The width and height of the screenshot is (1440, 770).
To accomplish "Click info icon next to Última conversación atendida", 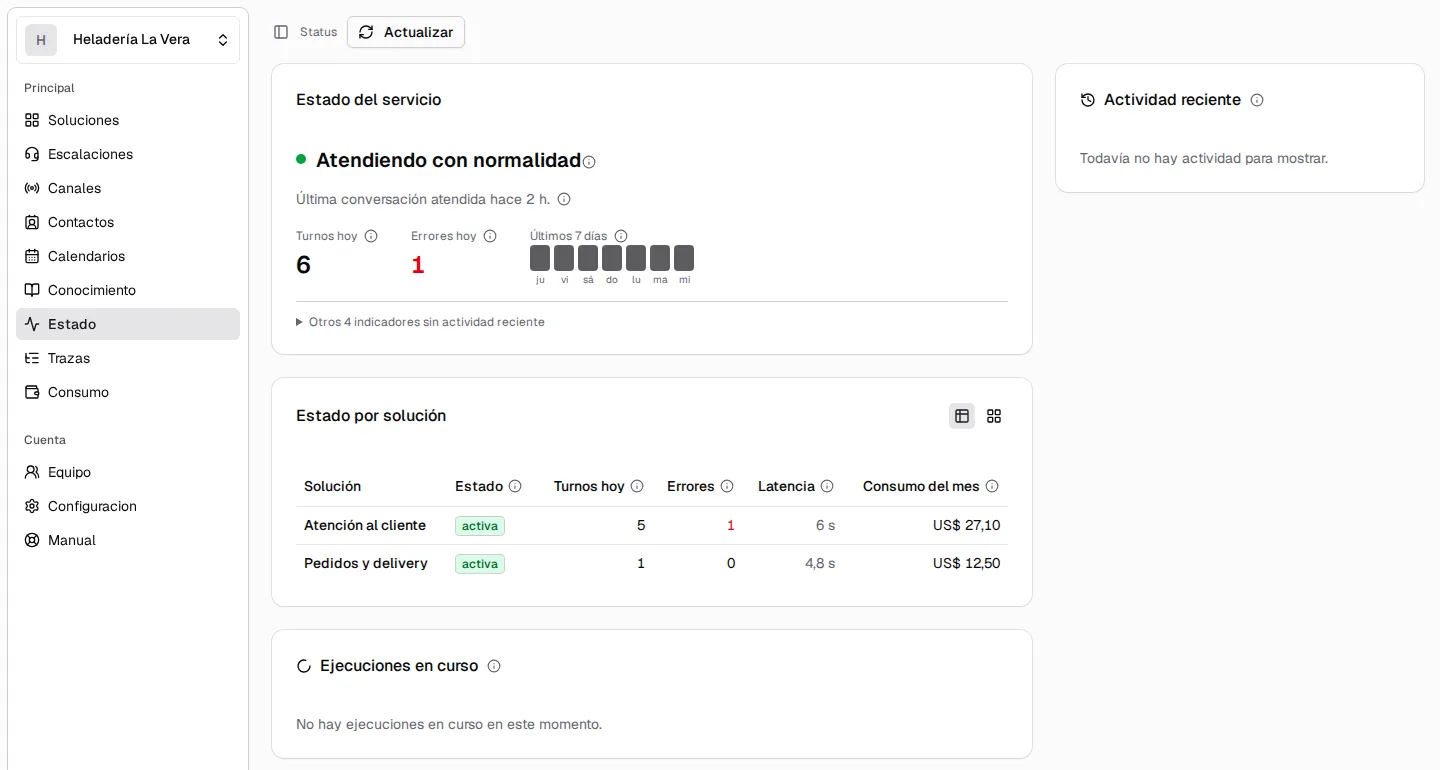I will [x=564, y=199].
